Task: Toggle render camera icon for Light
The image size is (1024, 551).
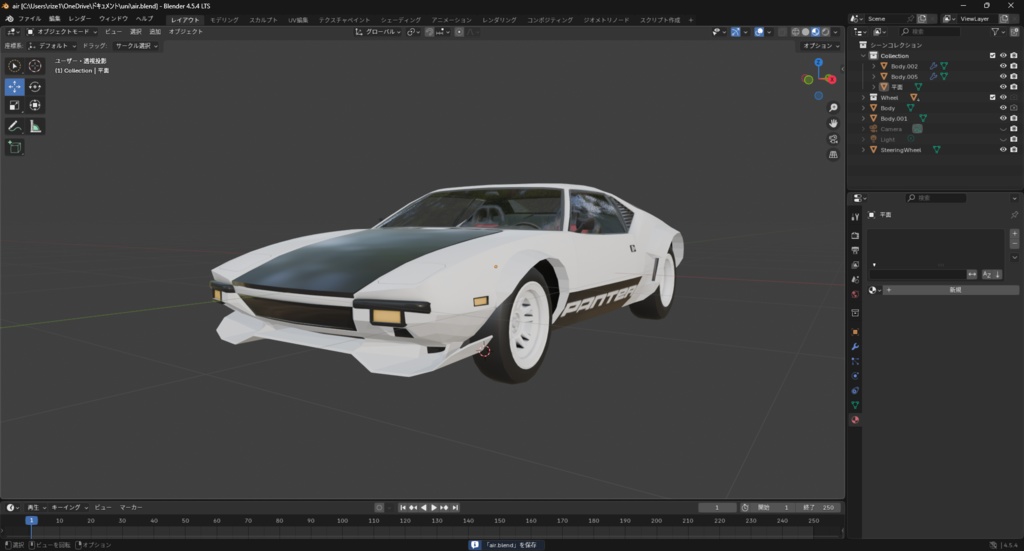Action: pos(1014,139)
